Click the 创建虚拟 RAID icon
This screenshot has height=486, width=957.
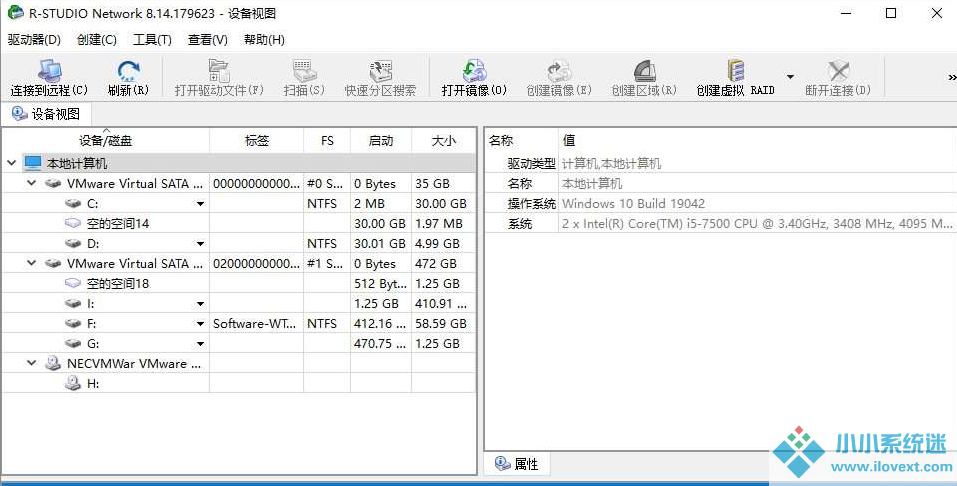pos(736,71)
